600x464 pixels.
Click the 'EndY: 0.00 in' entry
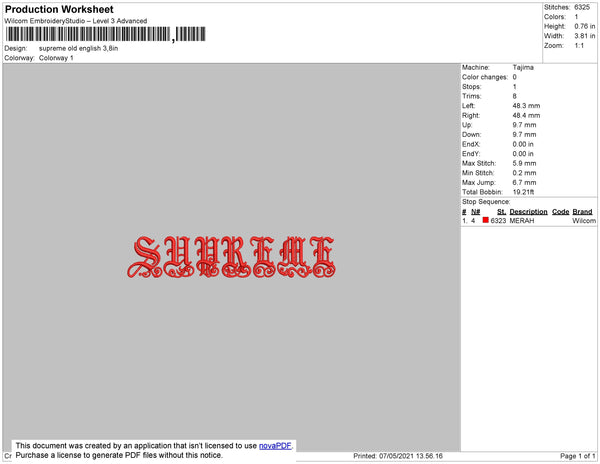pyautogui.click(x=497, y=154)
